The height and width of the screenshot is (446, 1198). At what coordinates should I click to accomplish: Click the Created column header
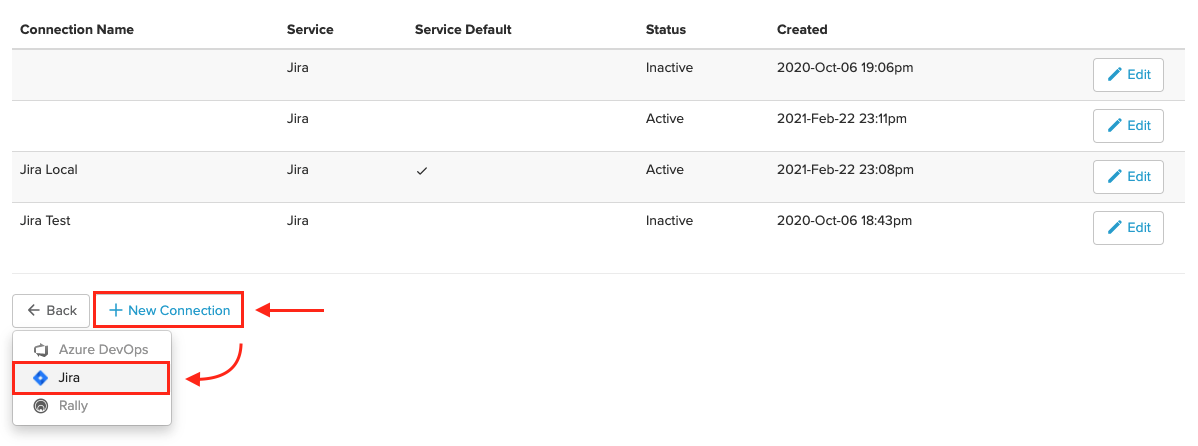802,30
